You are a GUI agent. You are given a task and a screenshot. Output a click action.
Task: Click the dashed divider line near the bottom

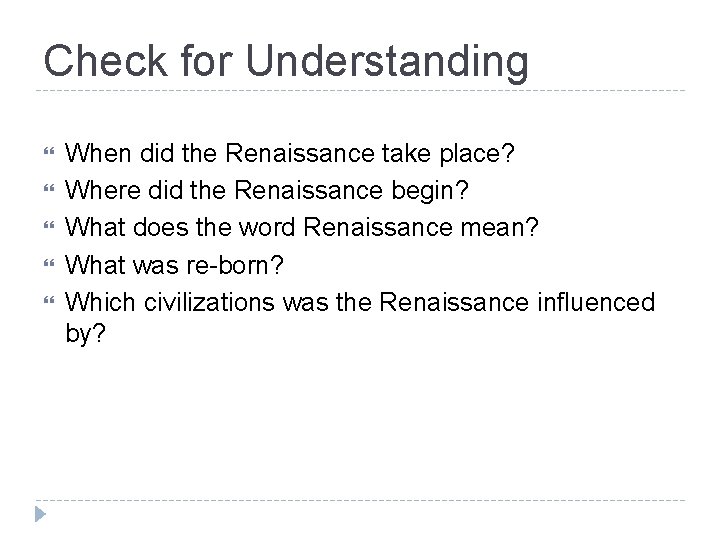pos(360,500)
